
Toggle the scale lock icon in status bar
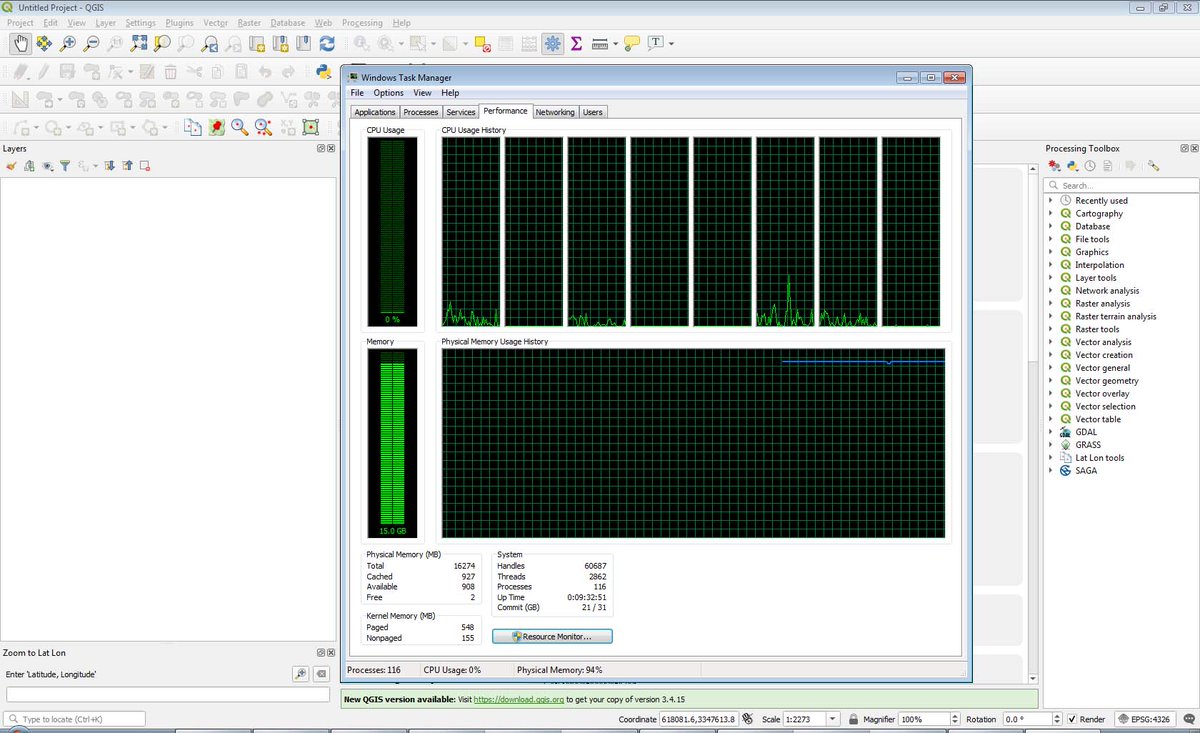click(853, 719)
